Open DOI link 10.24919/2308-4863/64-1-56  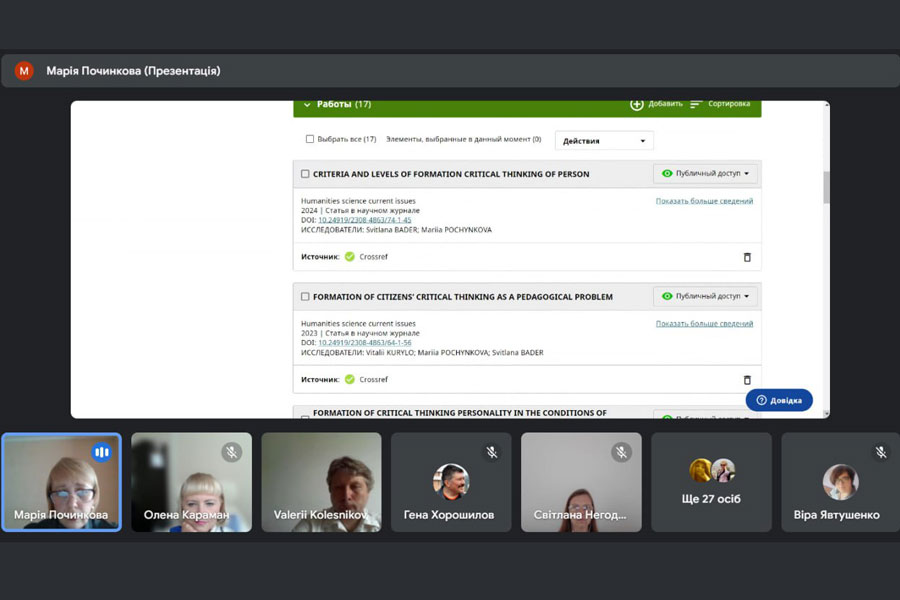[364, 343]
